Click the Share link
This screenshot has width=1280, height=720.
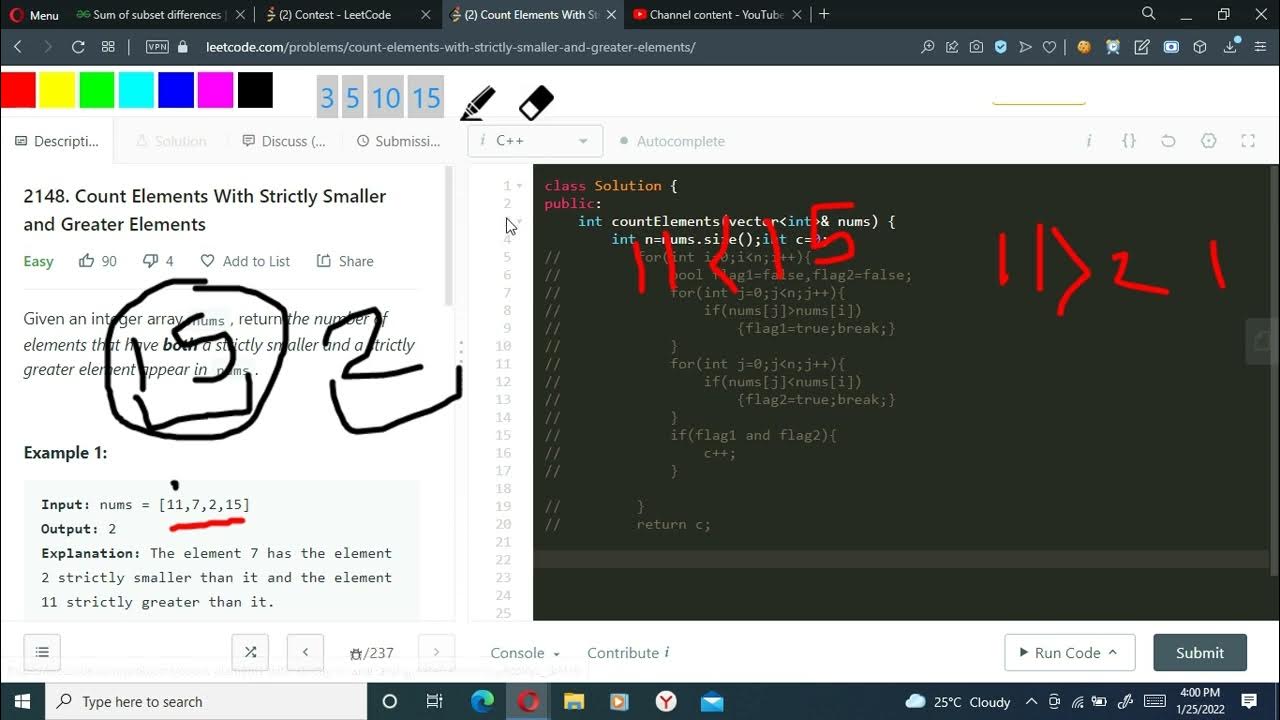pos(345,261)
